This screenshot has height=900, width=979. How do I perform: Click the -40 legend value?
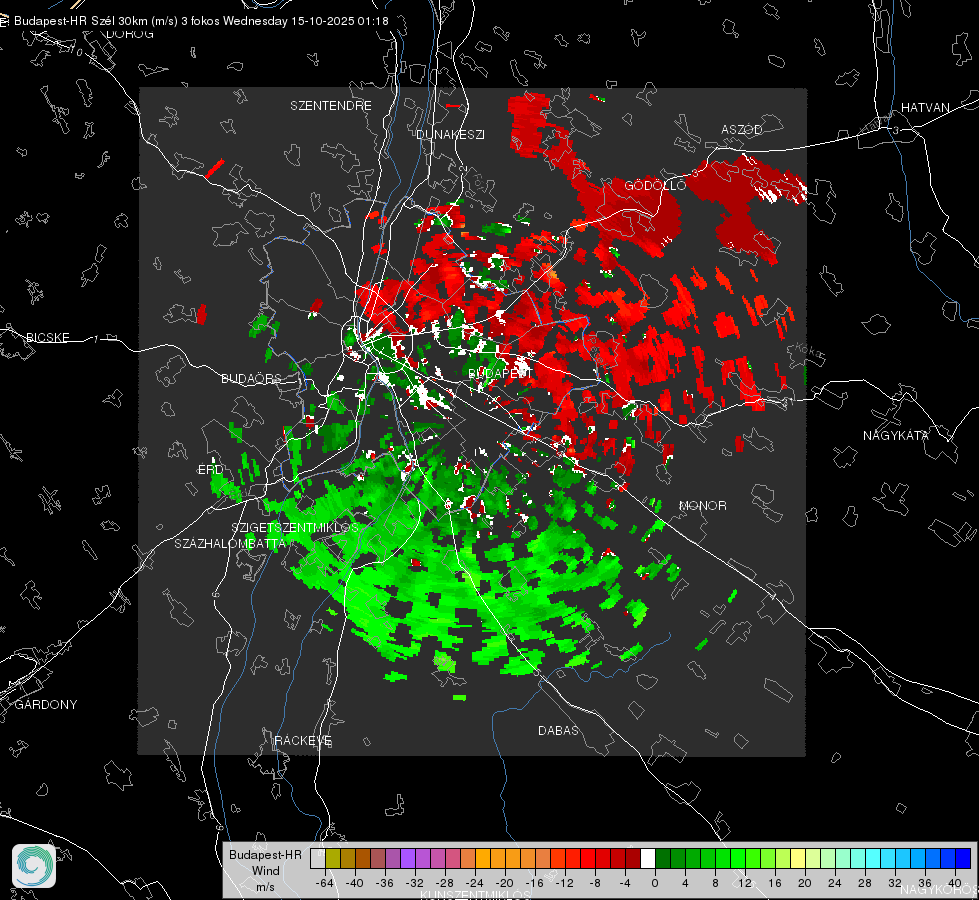pyautogui.click(x=354, y=883)
